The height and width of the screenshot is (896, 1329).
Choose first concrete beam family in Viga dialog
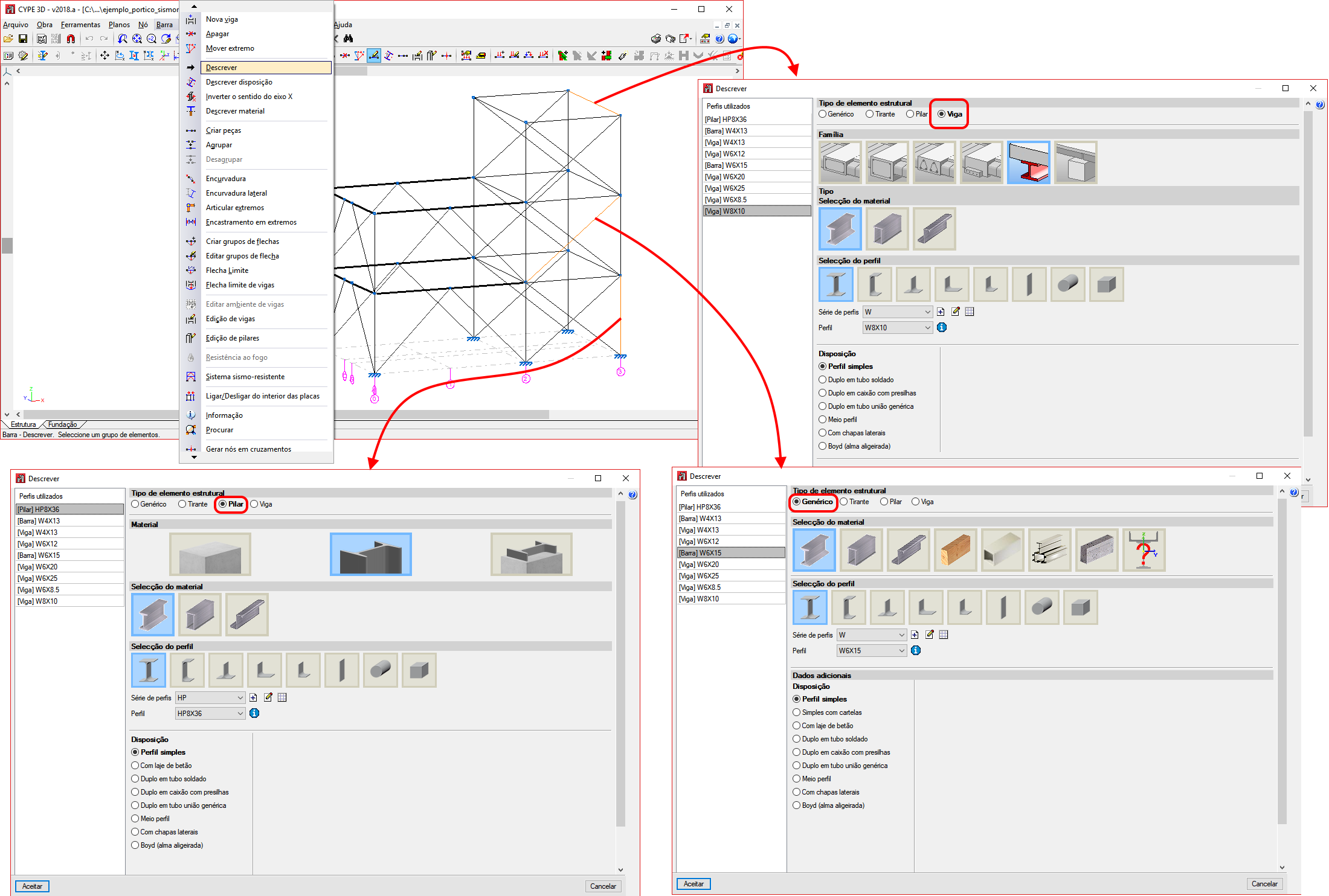coord(840,162)
